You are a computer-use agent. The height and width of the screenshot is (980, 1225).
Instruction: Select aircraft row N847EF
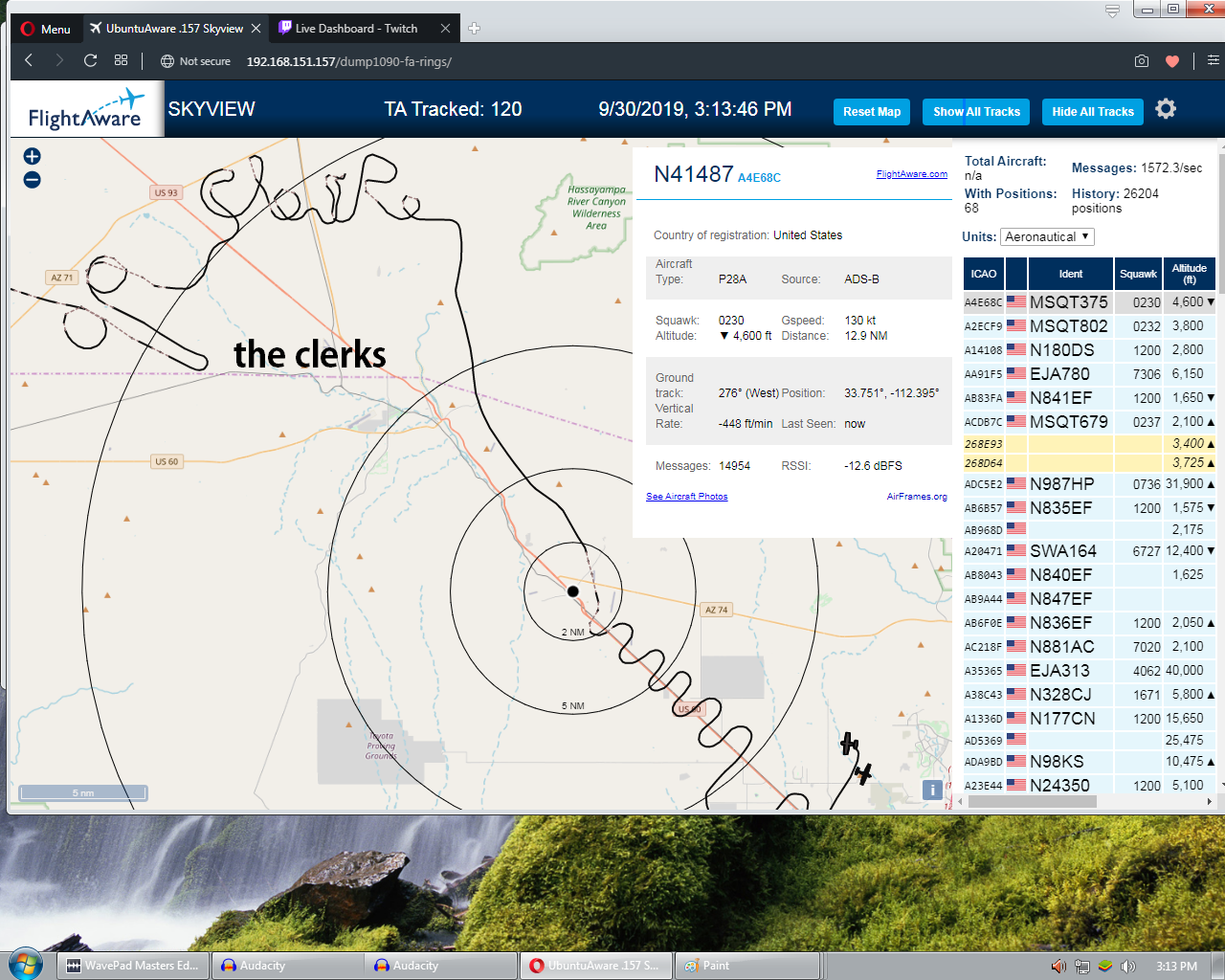tap(1089, 599)
